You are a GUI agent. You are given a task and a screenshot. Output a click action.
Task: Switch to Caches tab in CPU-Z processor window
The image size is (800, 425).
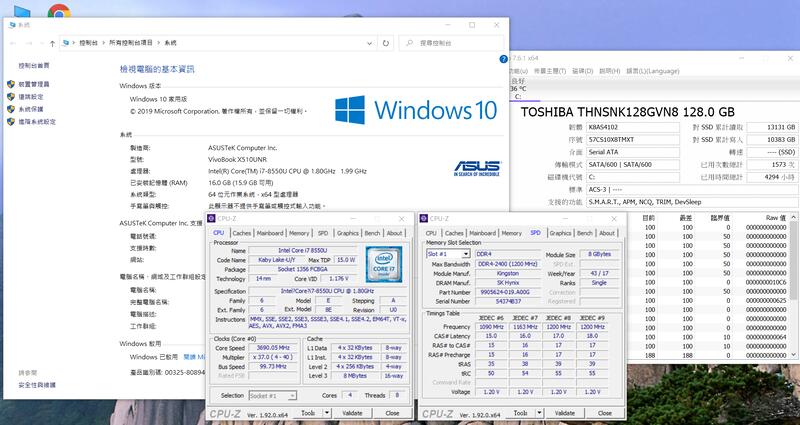pos(241,233)
